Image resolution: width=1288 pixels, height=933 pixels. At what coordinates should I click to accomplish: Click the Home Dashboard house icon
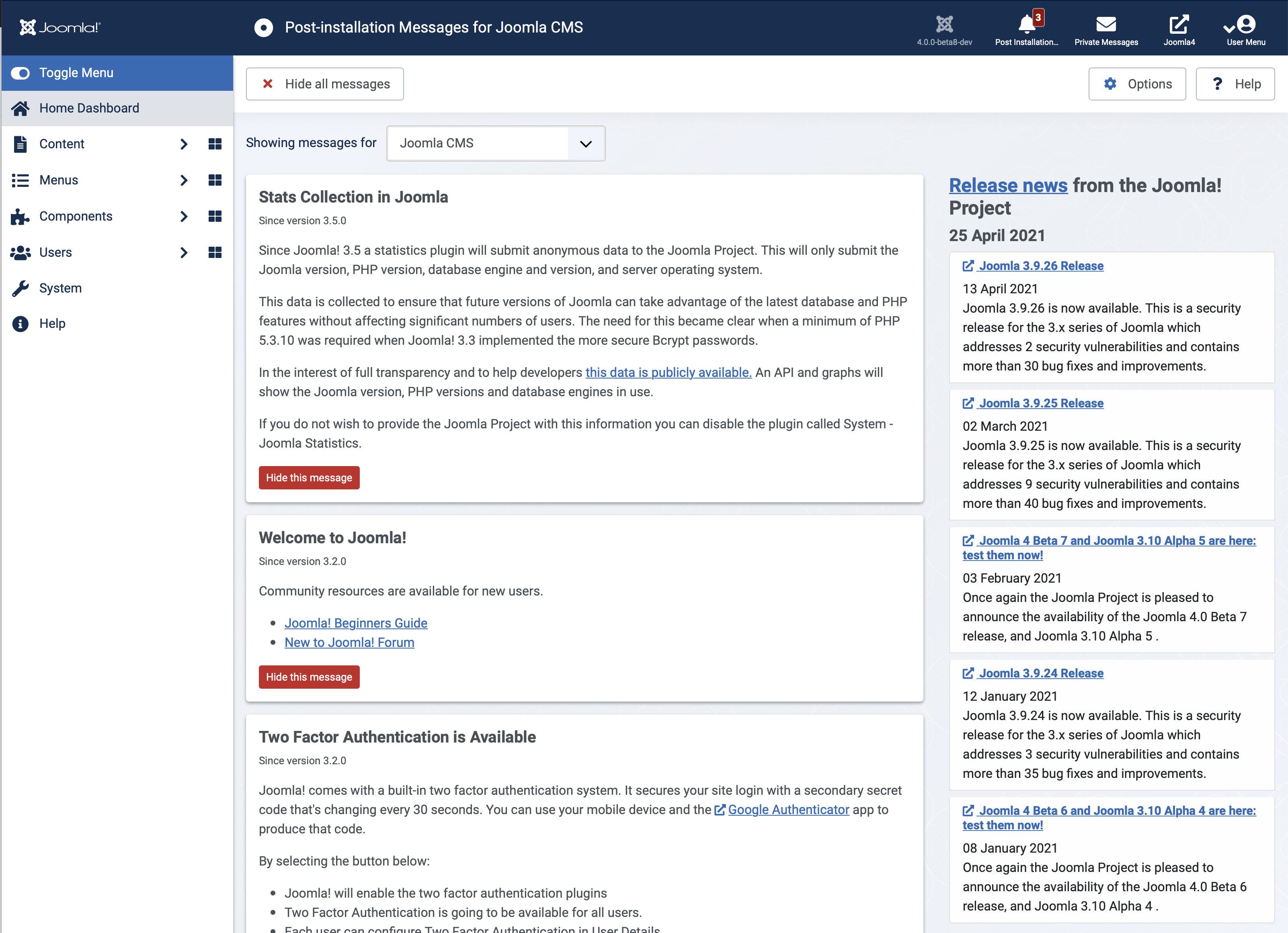pos(21,108)
